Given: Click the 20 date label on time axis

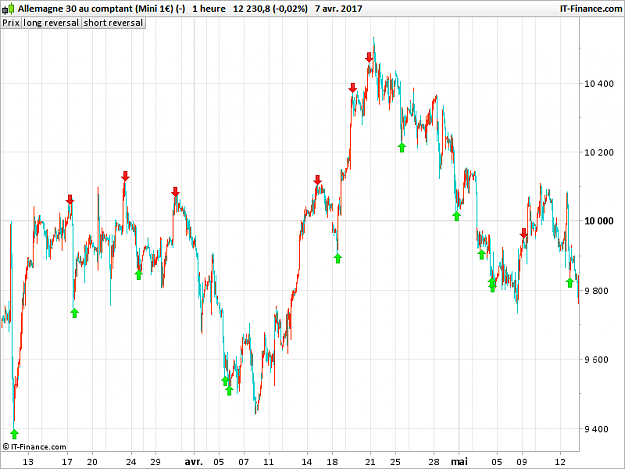Looking at the screenshot, I should tap(92, 462).
